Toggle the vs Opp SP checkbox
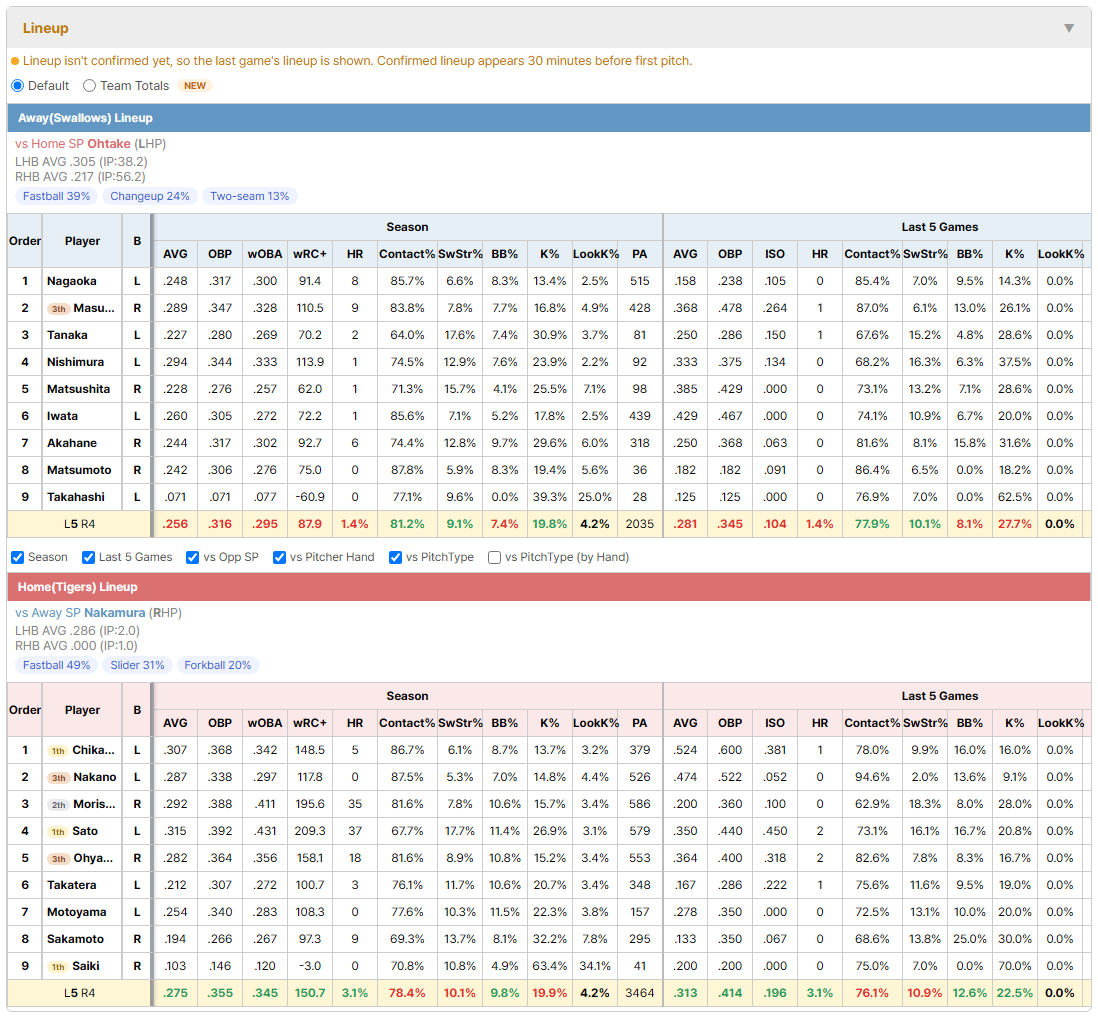Screen dimensions: 1098x1018 click(193, 557)
